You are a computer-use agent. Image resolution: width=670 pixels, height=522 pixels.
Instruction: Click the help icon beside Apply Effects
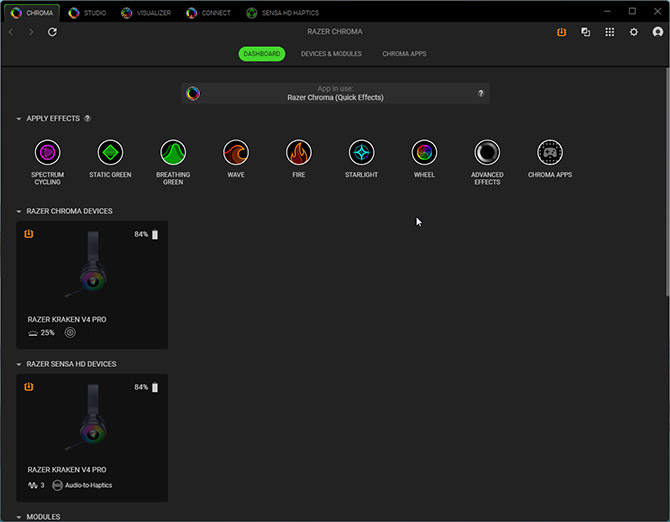[88, 118]
